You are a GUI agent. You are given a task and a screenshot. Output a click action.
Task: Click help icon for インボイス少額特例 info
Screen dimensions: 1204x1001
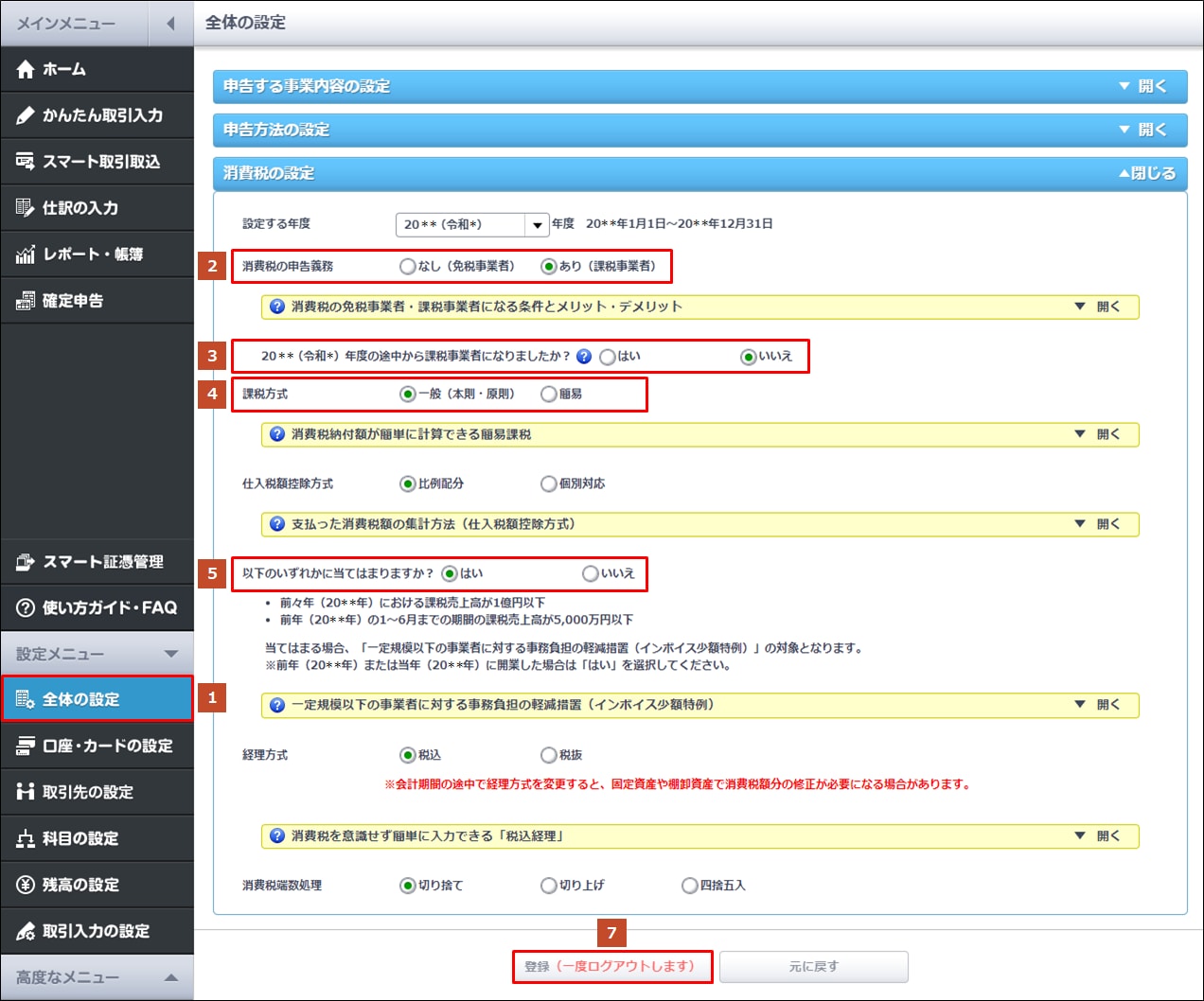[277, 705]
